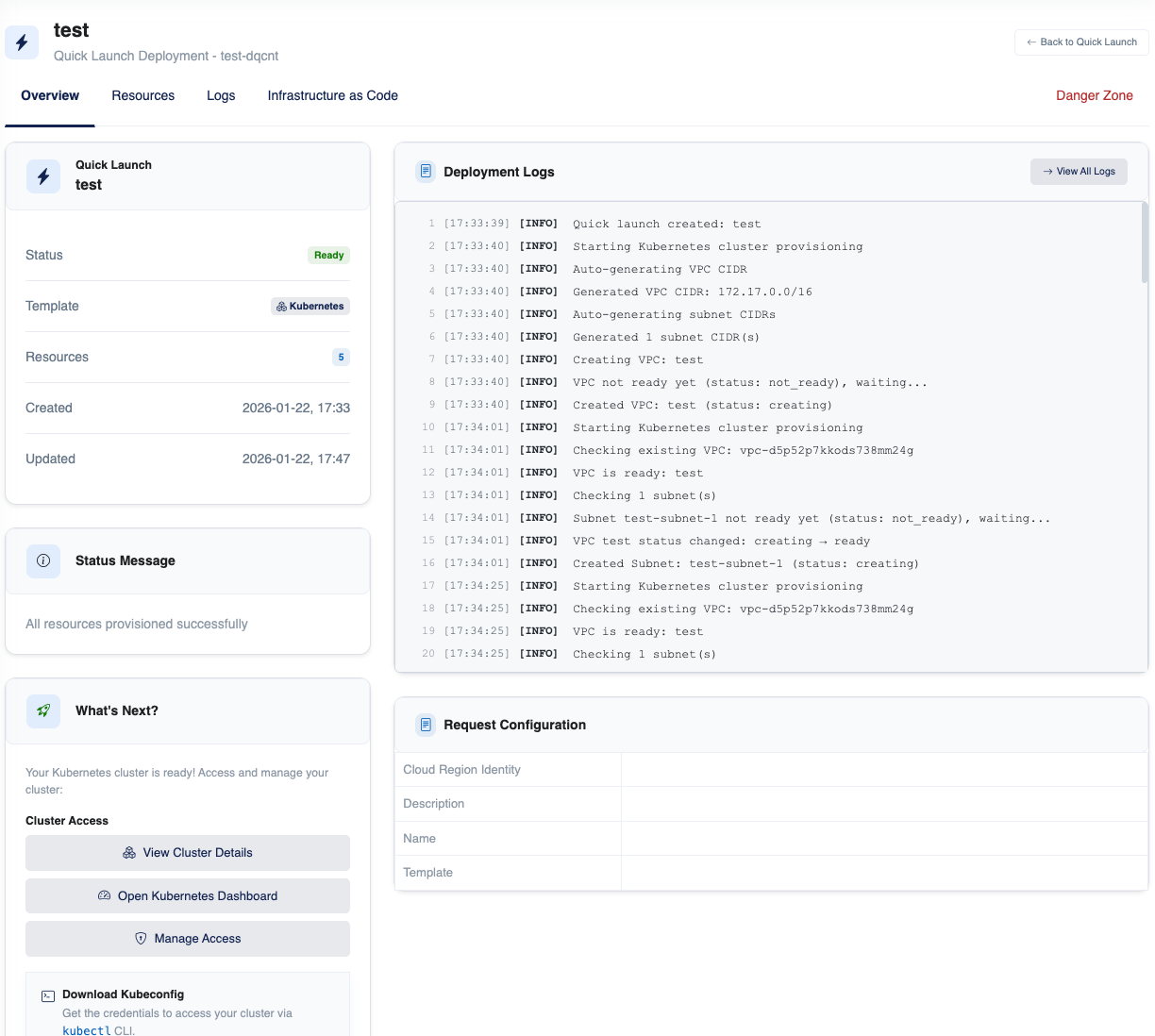Click the lightning bolt icon beside the test title
Viewport: 1155px width, 1036px height.
click(22, 42)
